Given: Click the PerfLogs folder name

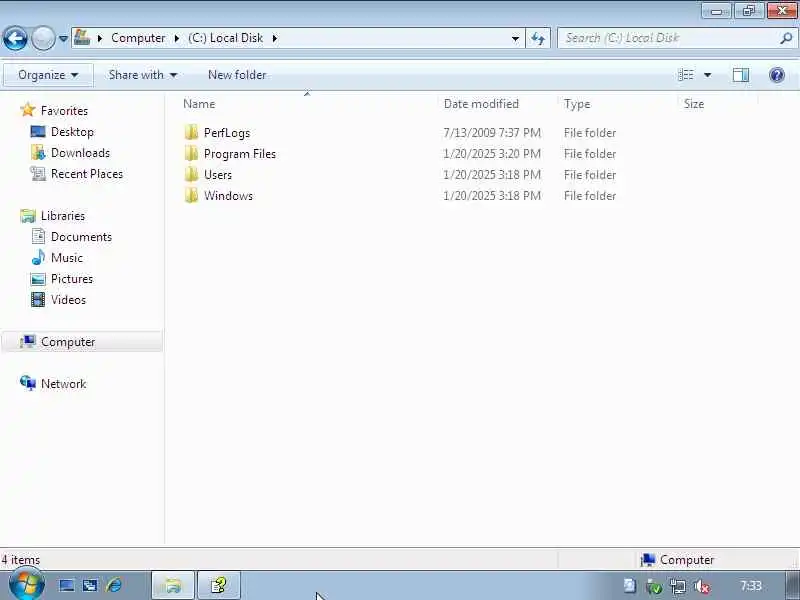Looking at the screenshot, I should click(x=227, y=133).
